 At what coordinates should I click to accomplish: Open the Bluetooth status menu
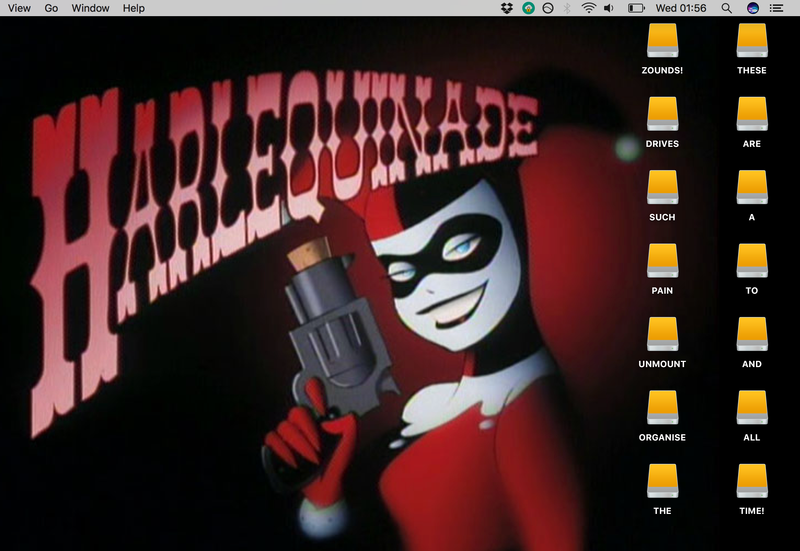pos(567,8)
